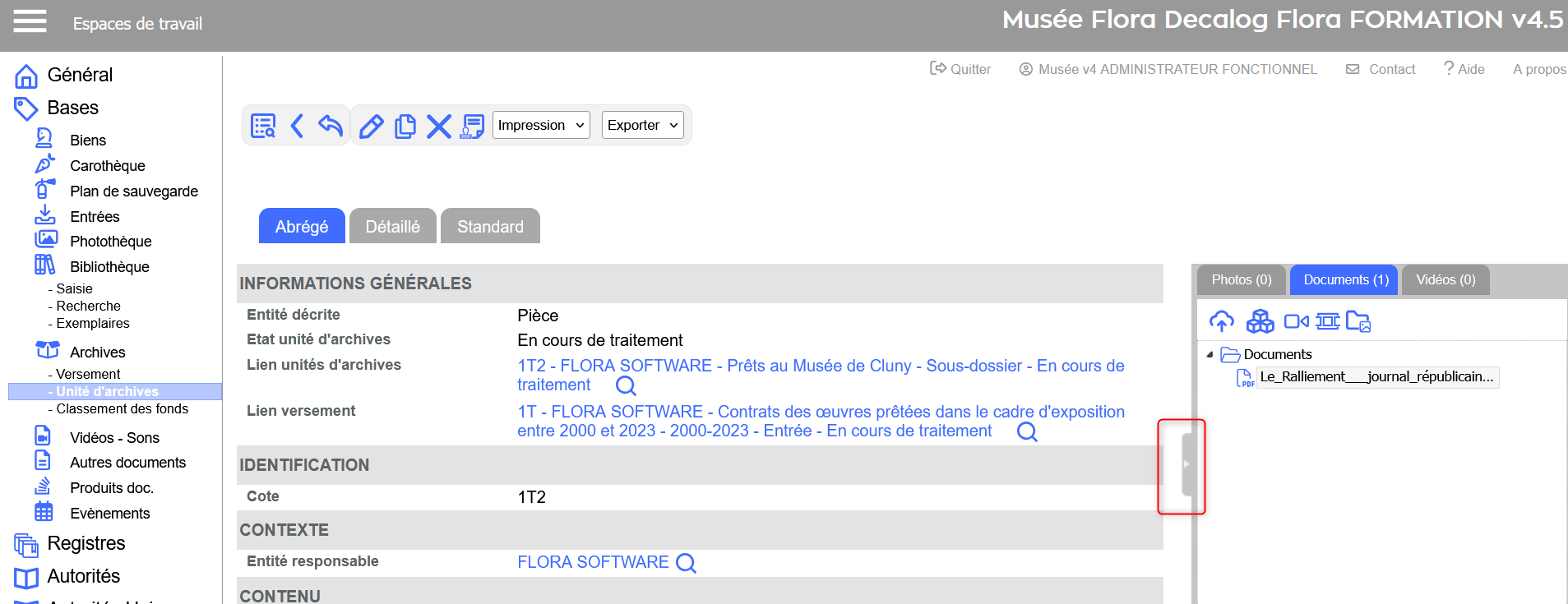Screen dimensions: 1568x604
Task: Click the Quitter link
Action: pyautogui.click(x=960, y=69)
